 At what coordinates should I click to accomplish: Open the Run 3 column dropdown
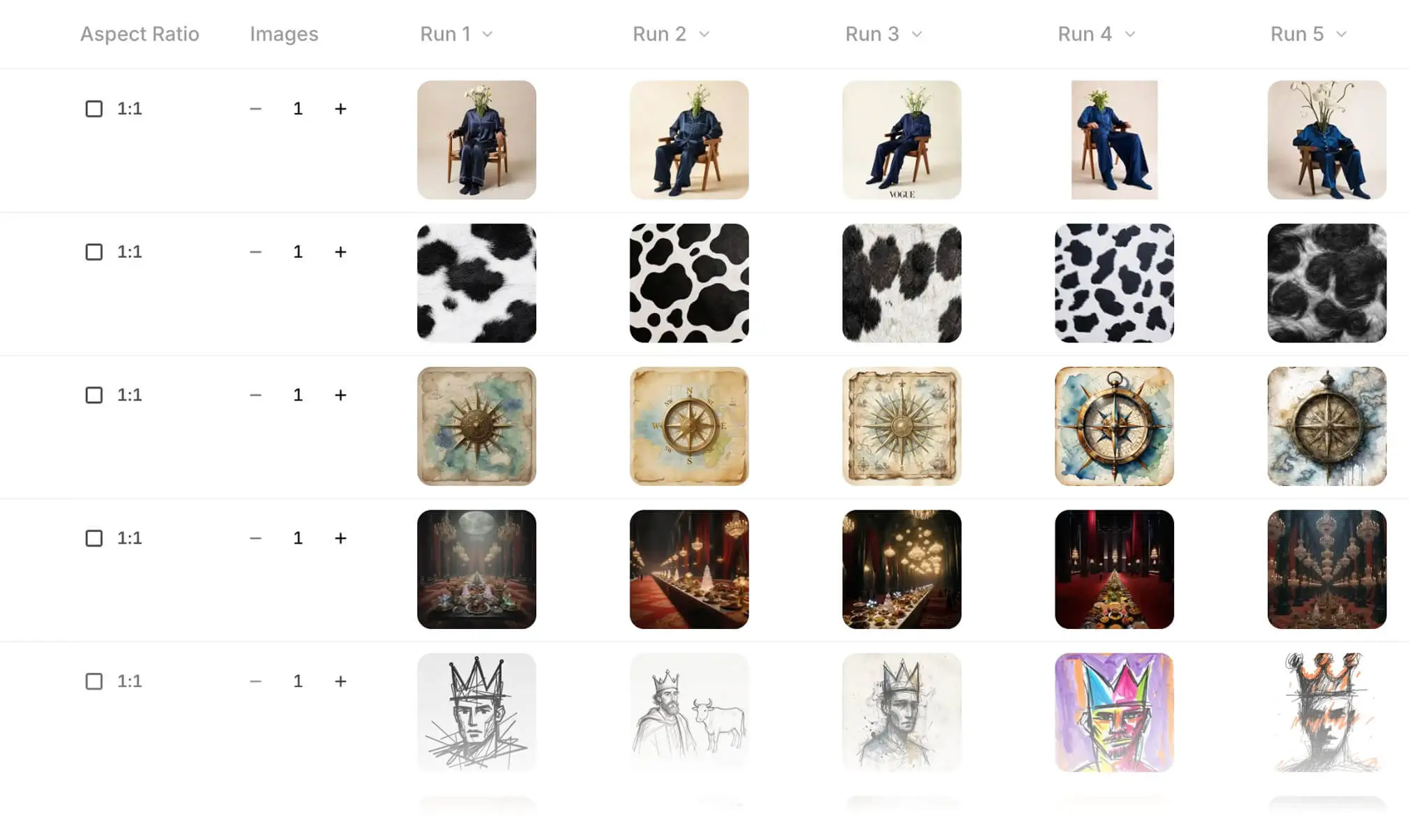(883, 34)
